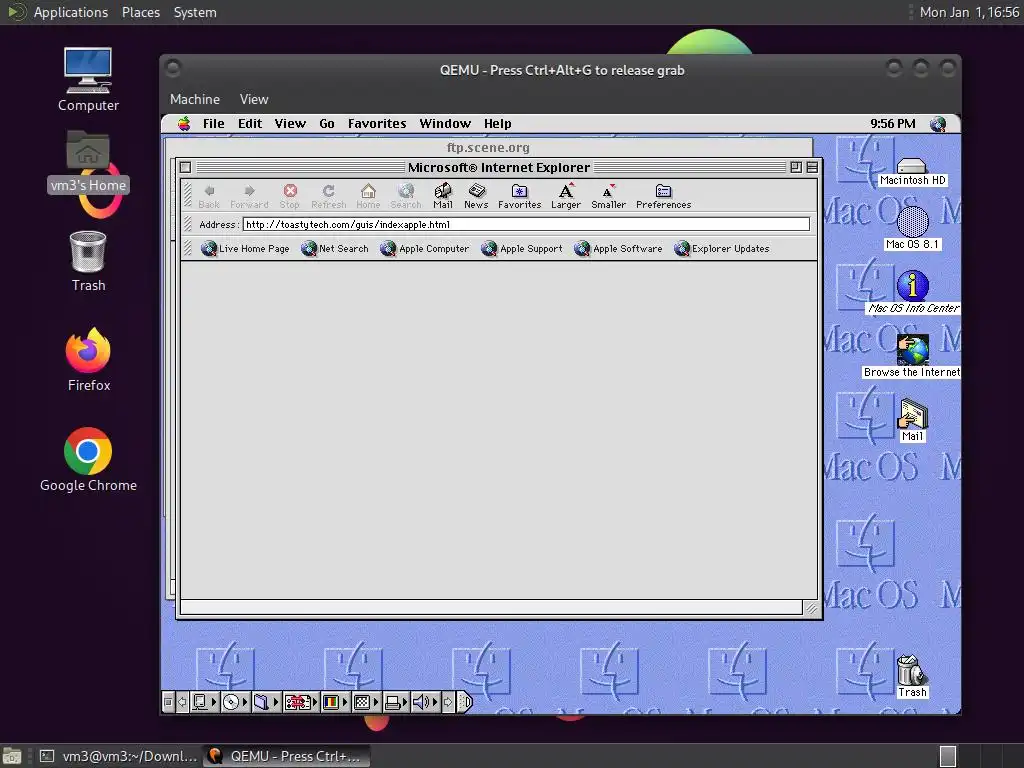This screenshot has height=768, width=1024.
Task: Click the control strip left scroll arrow
Action: click(x=182, y=703)
